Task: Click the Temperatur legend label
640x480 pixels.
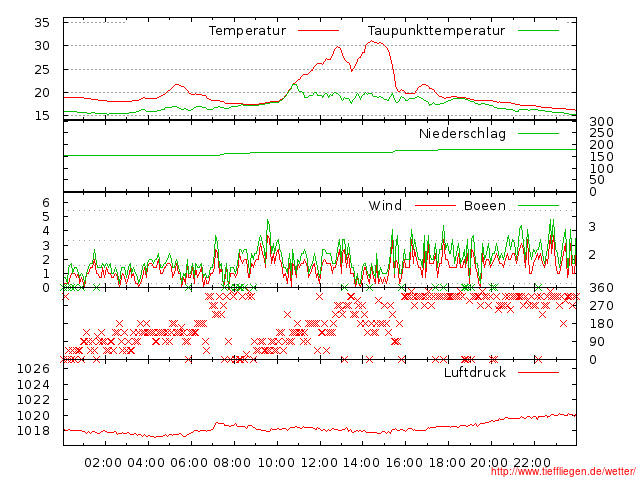Action: tap(247, 31)
